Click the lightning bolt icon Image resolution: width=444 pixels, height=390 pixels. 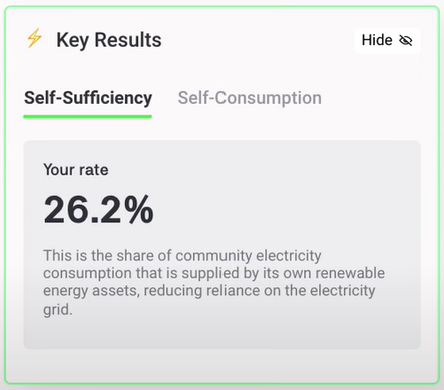click(34, 38)
